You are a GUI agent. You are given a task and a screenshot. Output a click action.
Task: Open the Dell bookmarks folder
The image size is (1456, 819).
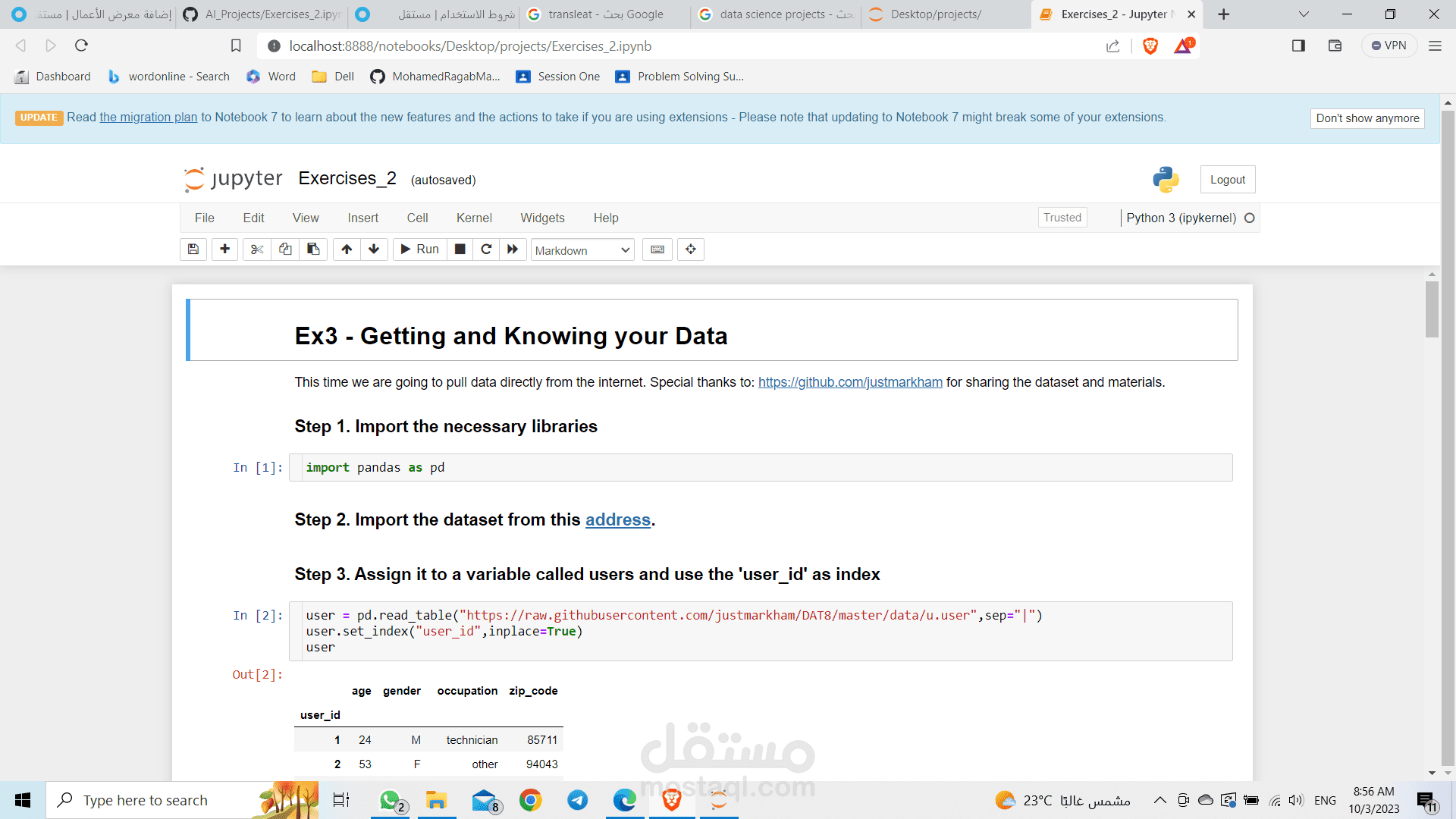click(334, 77)
